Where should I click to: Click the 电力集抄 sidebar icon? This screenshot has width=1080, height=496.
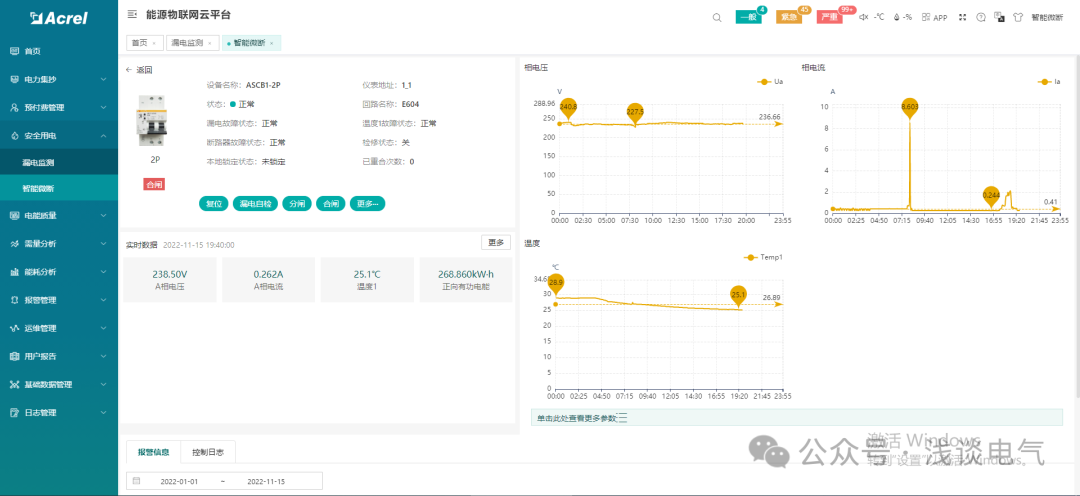14,79
